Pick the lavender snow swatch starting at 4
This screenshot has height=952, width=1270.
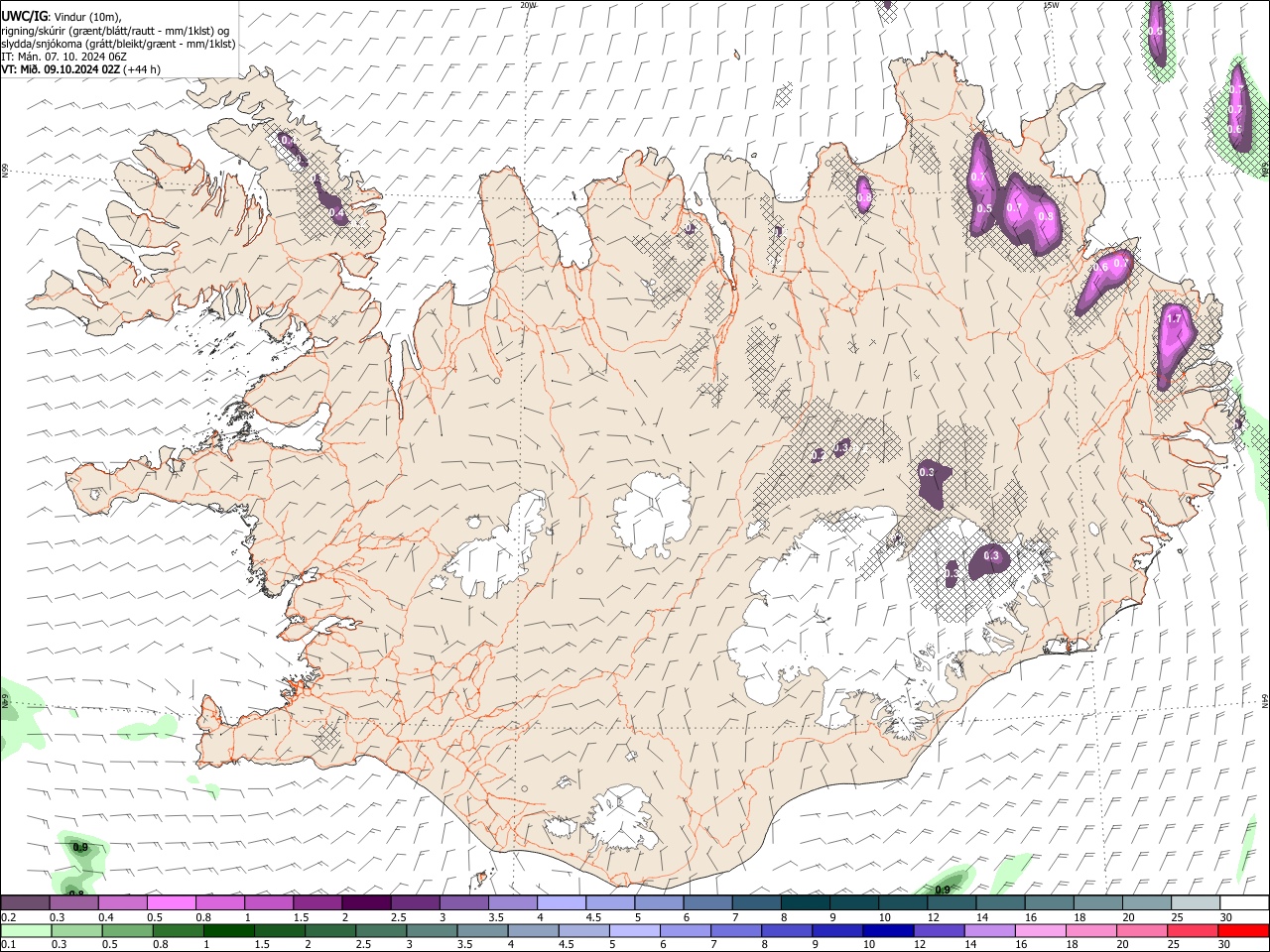click(561, 902)
